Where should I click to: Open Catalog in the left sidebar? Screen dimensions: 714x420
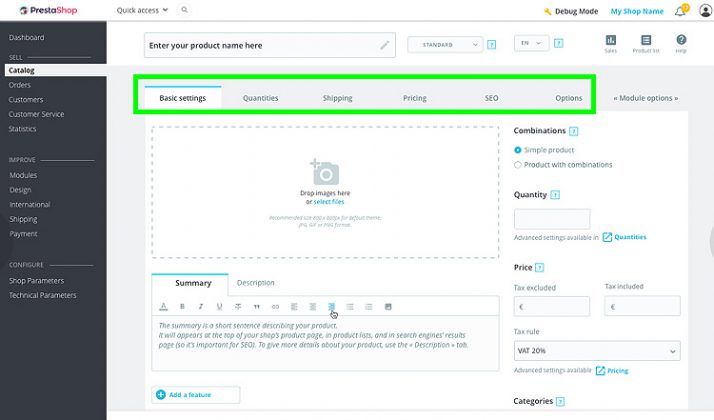[x=21, y=71]
